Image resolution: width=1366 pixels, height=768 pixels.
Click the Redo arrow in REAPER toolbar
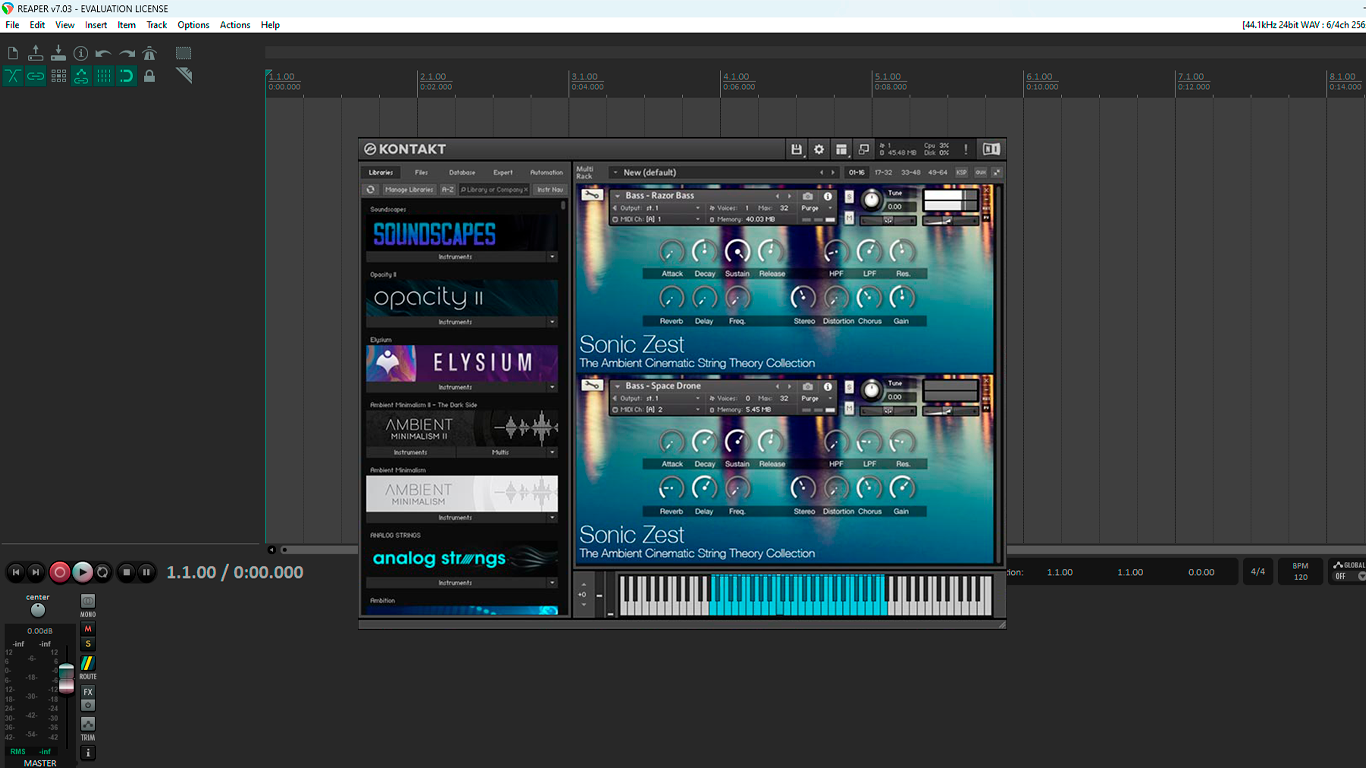click(x=127, y=53)
